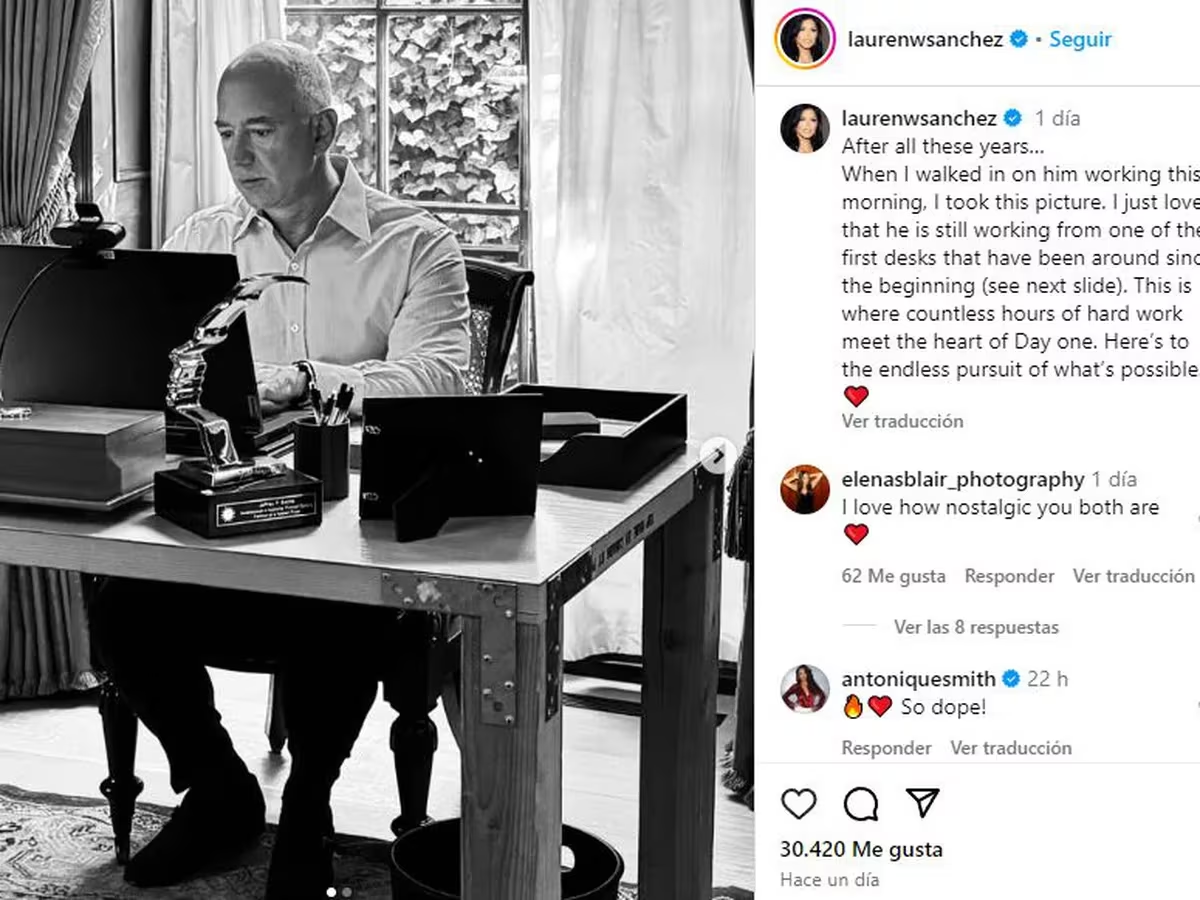Screen dimensions: 1200x900
Task: Translate elenasblair_photography comment
Action: (1133, 576)
